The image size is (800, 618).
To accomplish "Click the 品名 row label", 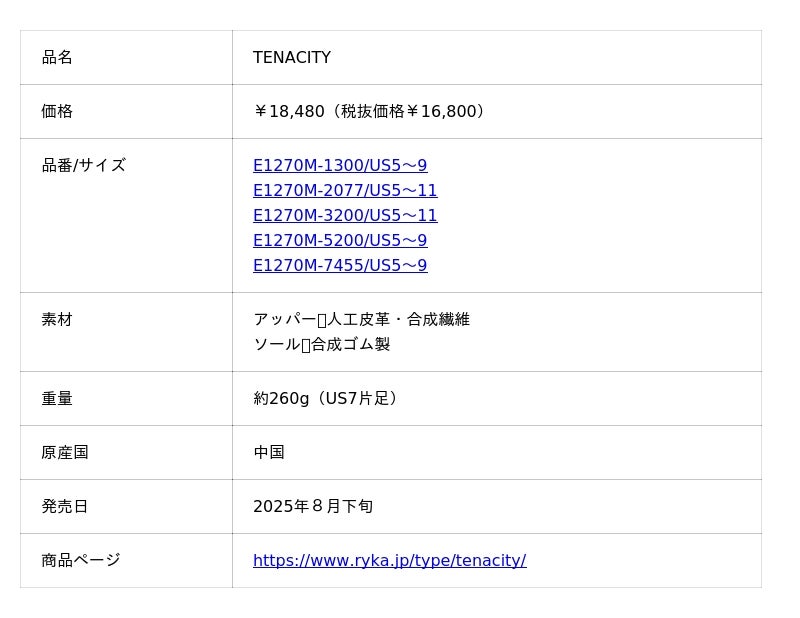I will pos(57,58).
